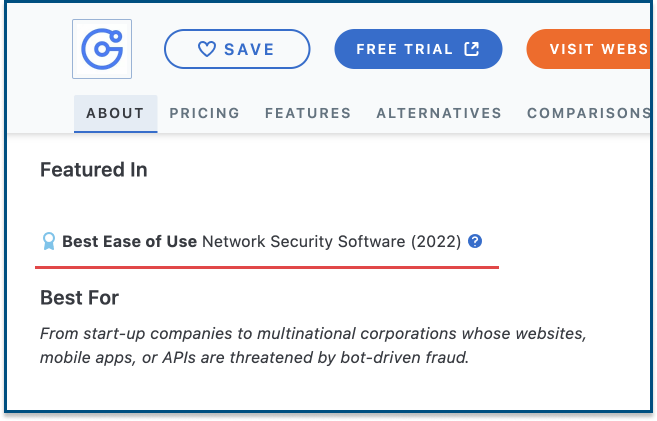Click the red underline below the award
The height and width of the screenshot is (421, 657).
(267, 267)
